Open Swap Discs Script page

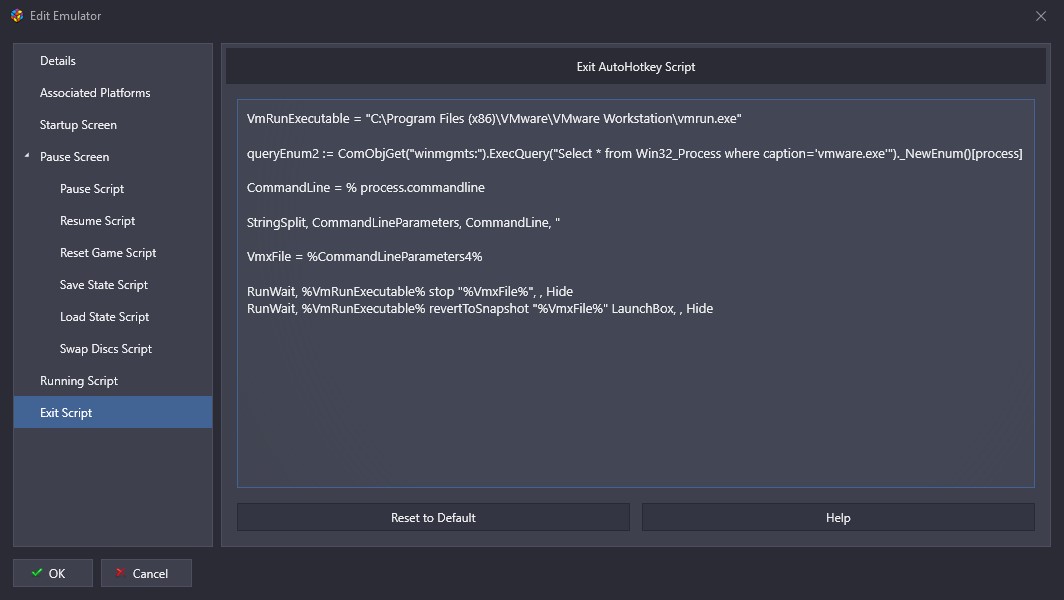(106, 349)
